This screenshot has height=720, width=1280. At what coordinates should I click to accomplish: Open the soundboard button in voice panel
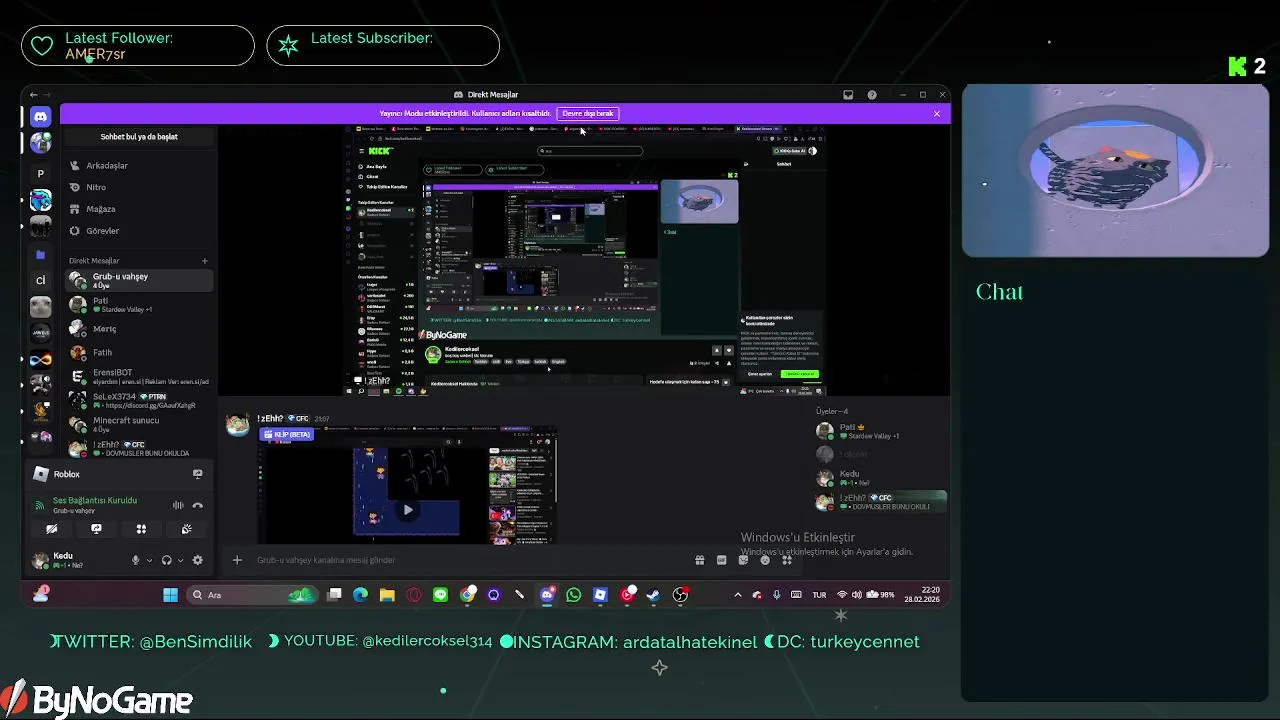[186, 529]
